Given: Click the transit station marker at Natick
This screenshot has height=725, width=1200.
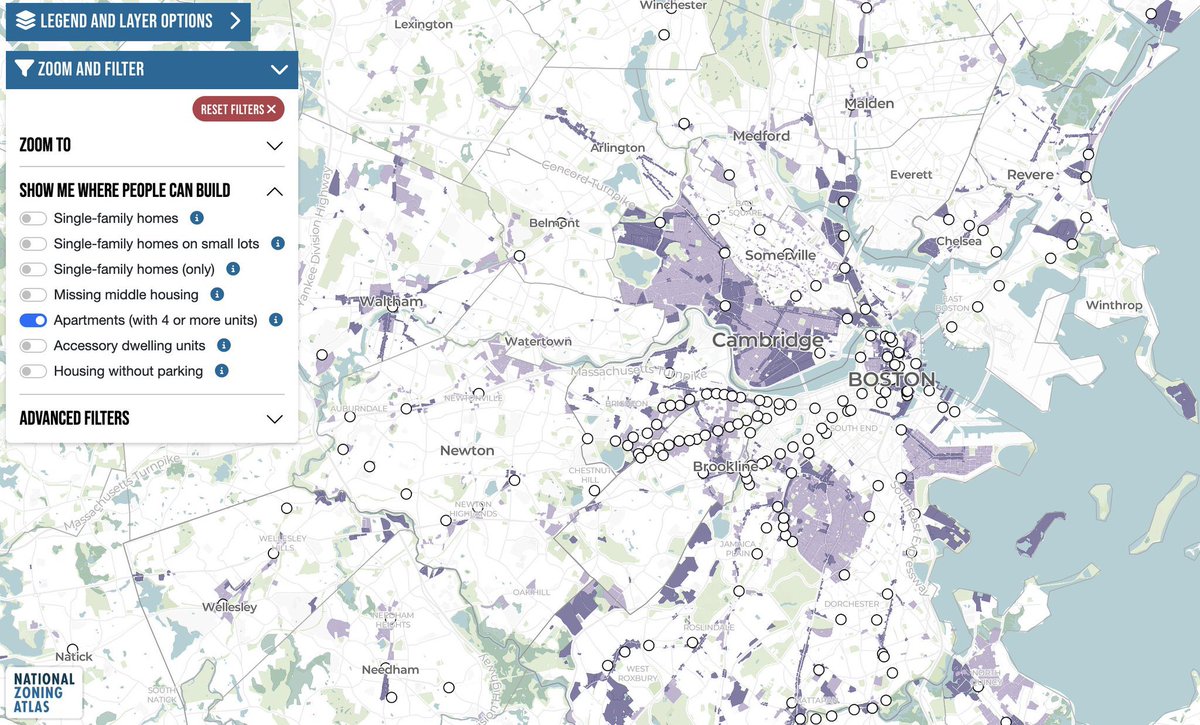Looking at the screenshot, I should 72,649.
